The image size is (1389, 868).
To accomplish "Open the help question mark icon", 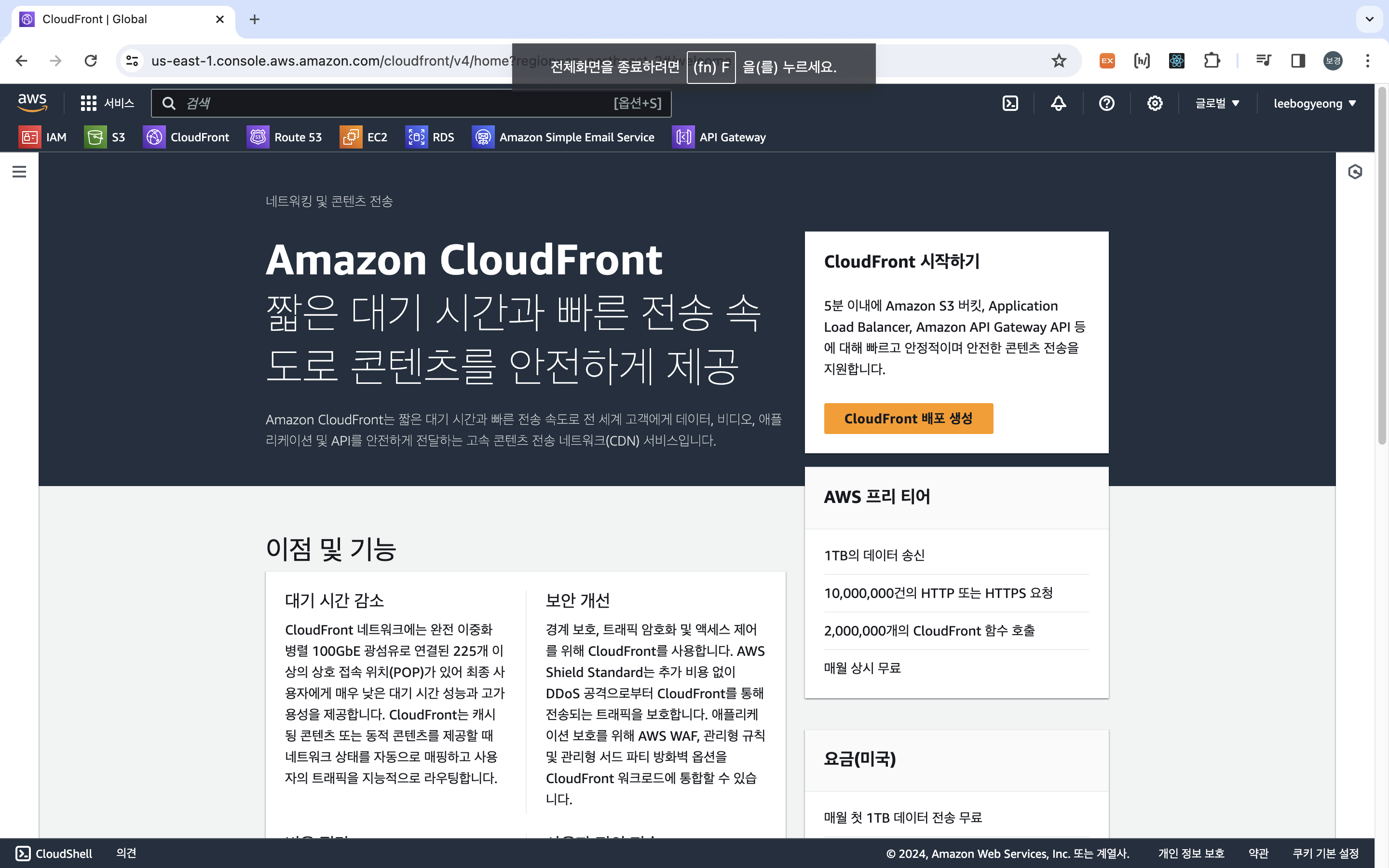I will coord(1106,103).
